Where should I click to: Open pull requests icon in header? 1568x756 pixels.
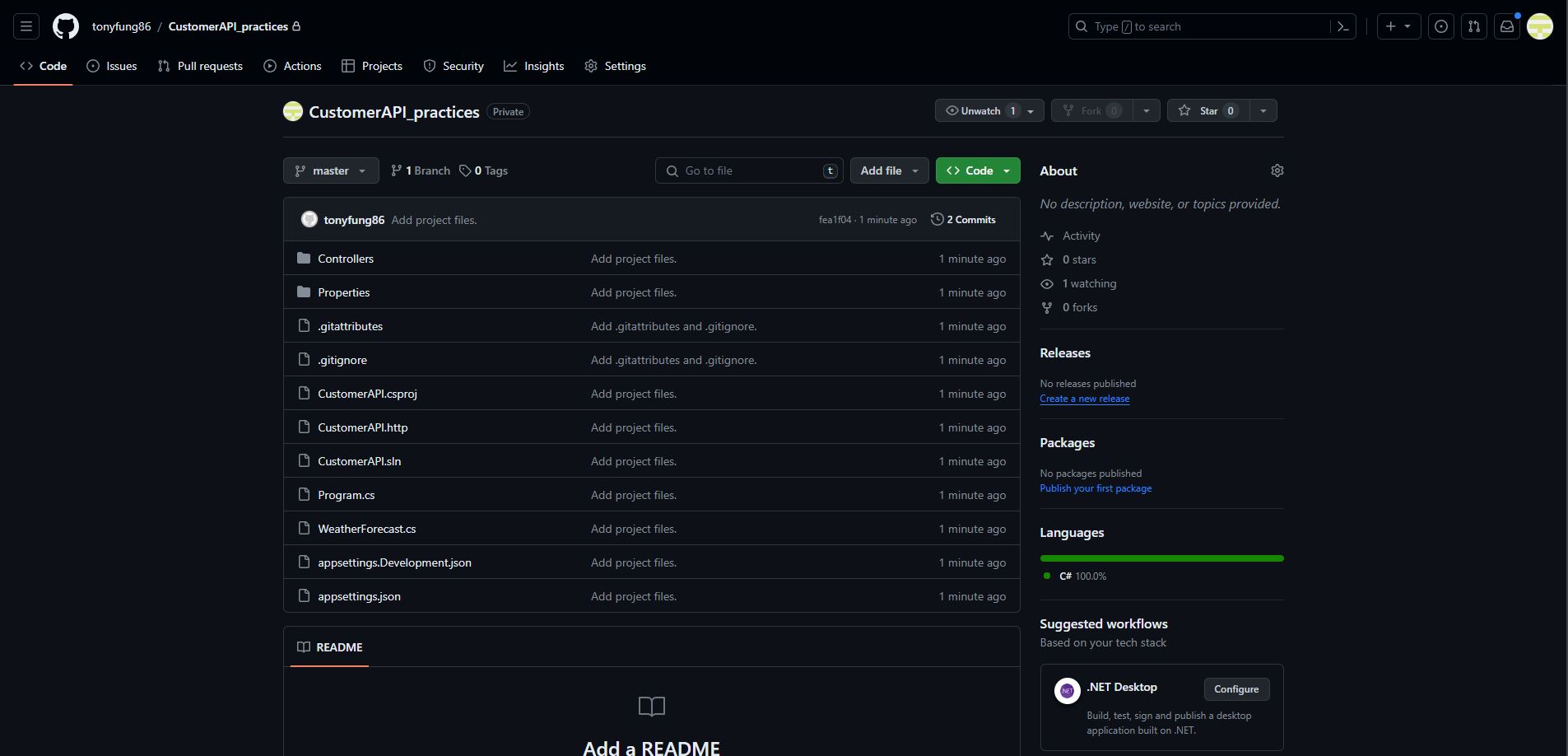[x=1473, y=26]
